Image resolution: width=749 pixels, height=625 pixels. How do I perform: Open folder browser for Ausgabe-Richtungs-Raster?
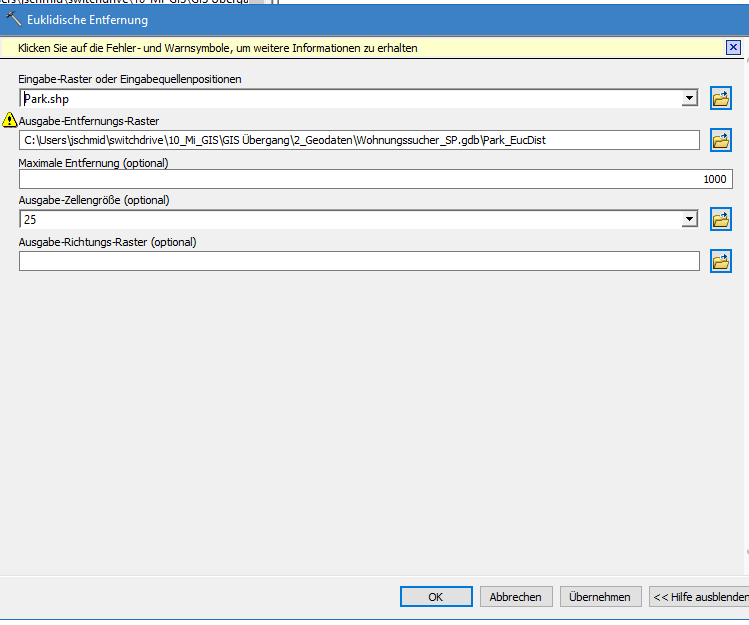pos(721,261)
